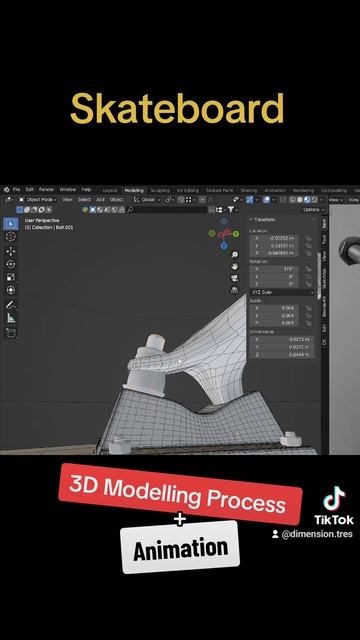The height and width of the screenshot is (640, 360).
Task: Select the Add Cube tool
Action: click(11, 333)
